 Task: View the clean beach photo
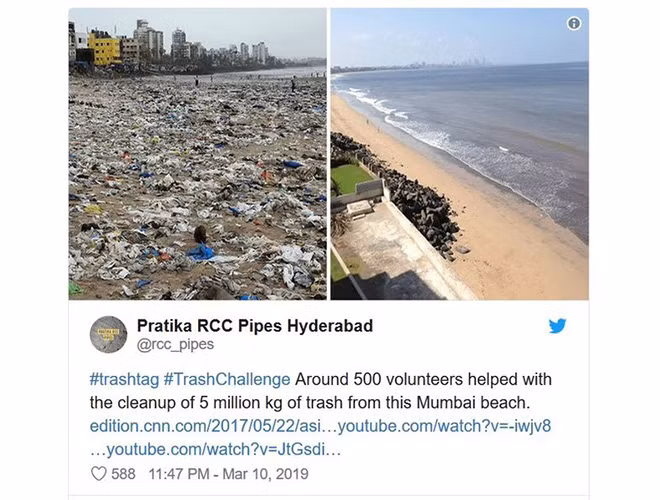pyautogui.click(x=460, y=154)
